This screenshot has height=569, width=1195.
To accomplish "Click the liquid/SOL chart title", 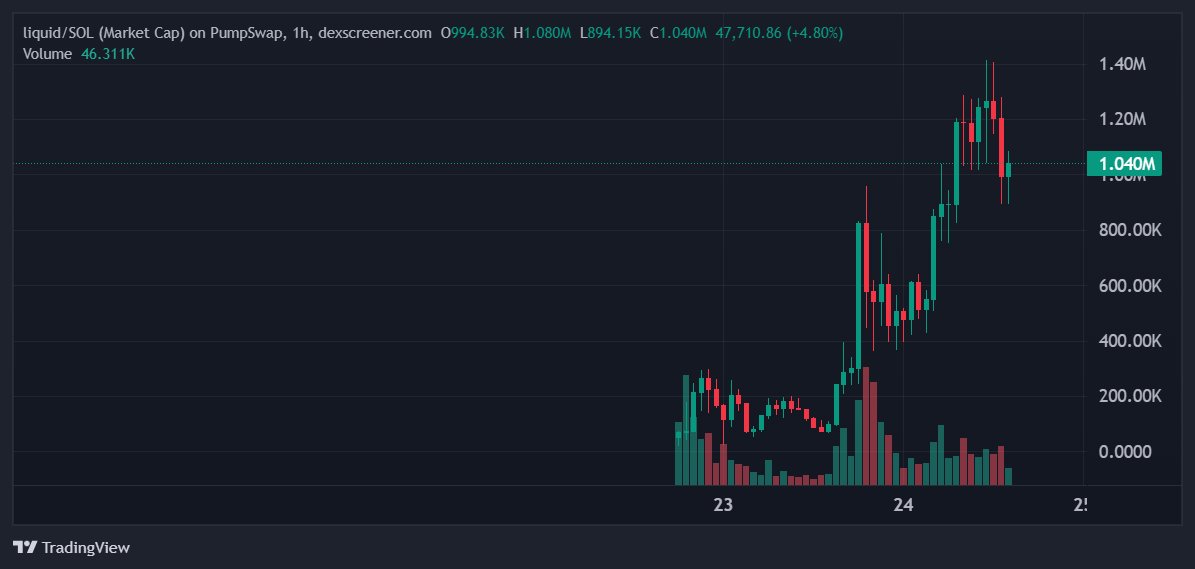I will pos(227,34).
